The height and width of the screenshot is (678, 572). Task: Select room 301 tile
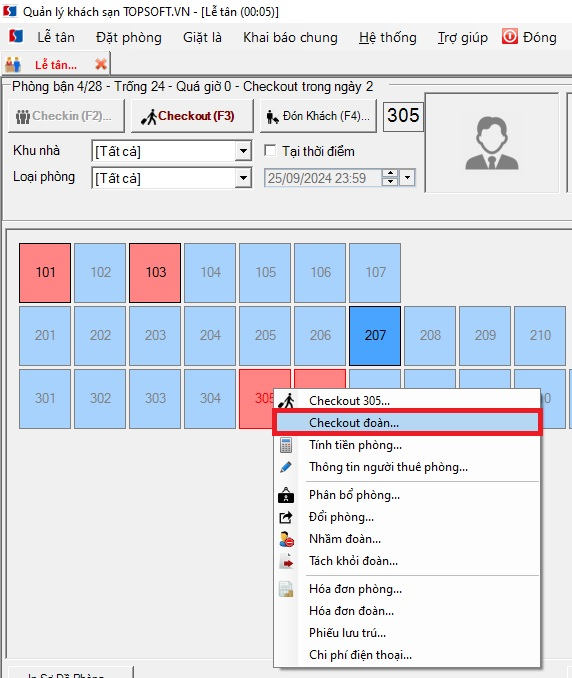coord(45,399)
